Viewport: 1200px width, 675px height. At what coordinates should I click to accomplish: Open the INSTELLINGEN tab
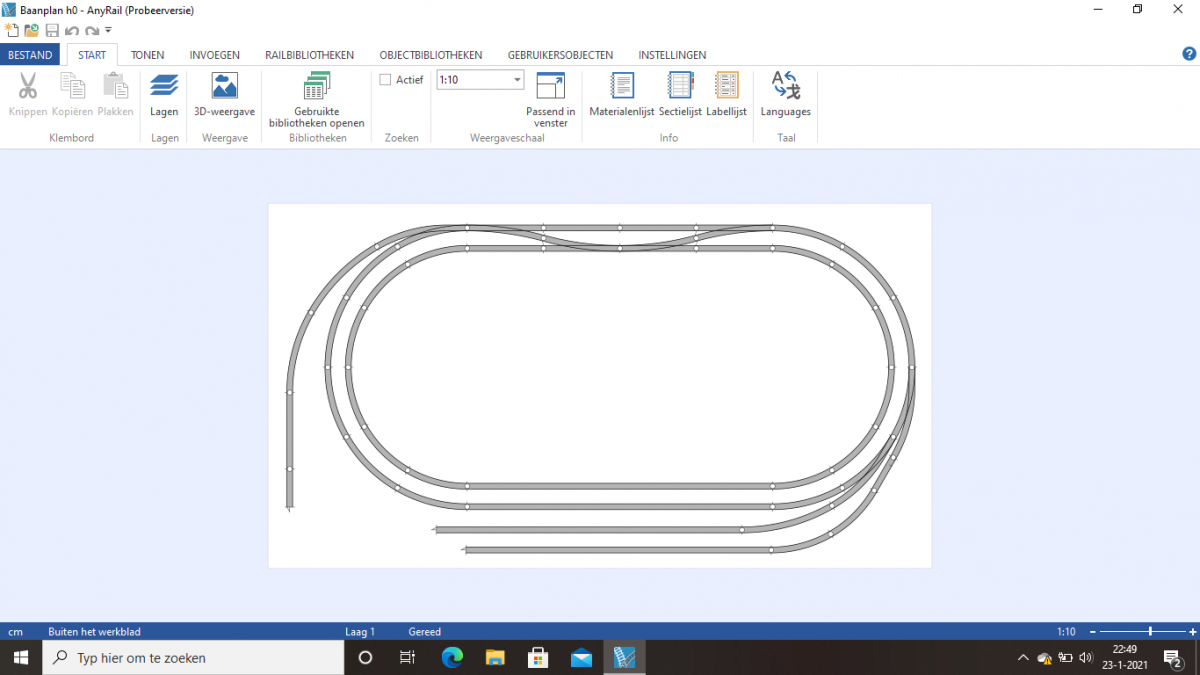point(672,55)
